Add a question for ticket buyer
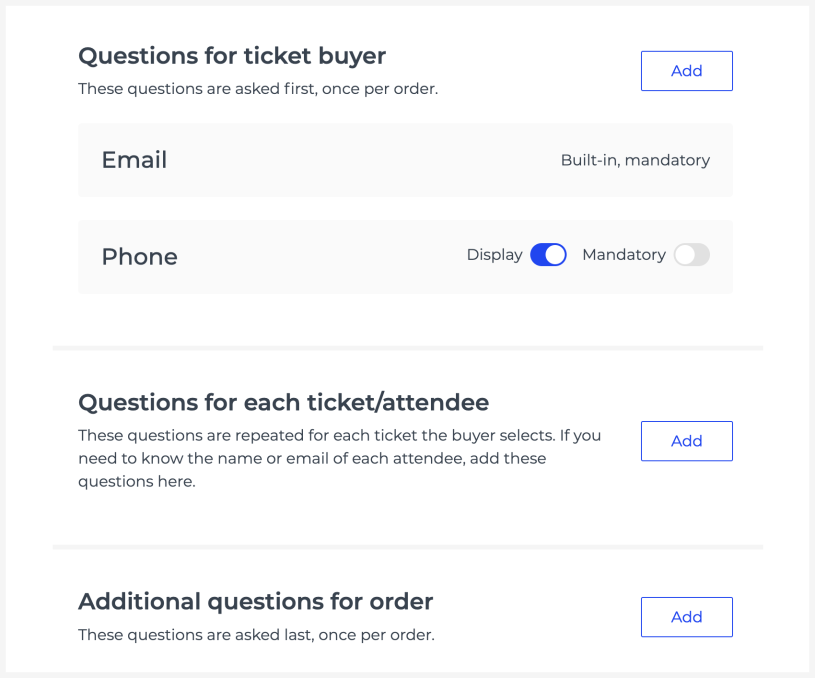The image size is (815, 678). [x=686, y=71]
